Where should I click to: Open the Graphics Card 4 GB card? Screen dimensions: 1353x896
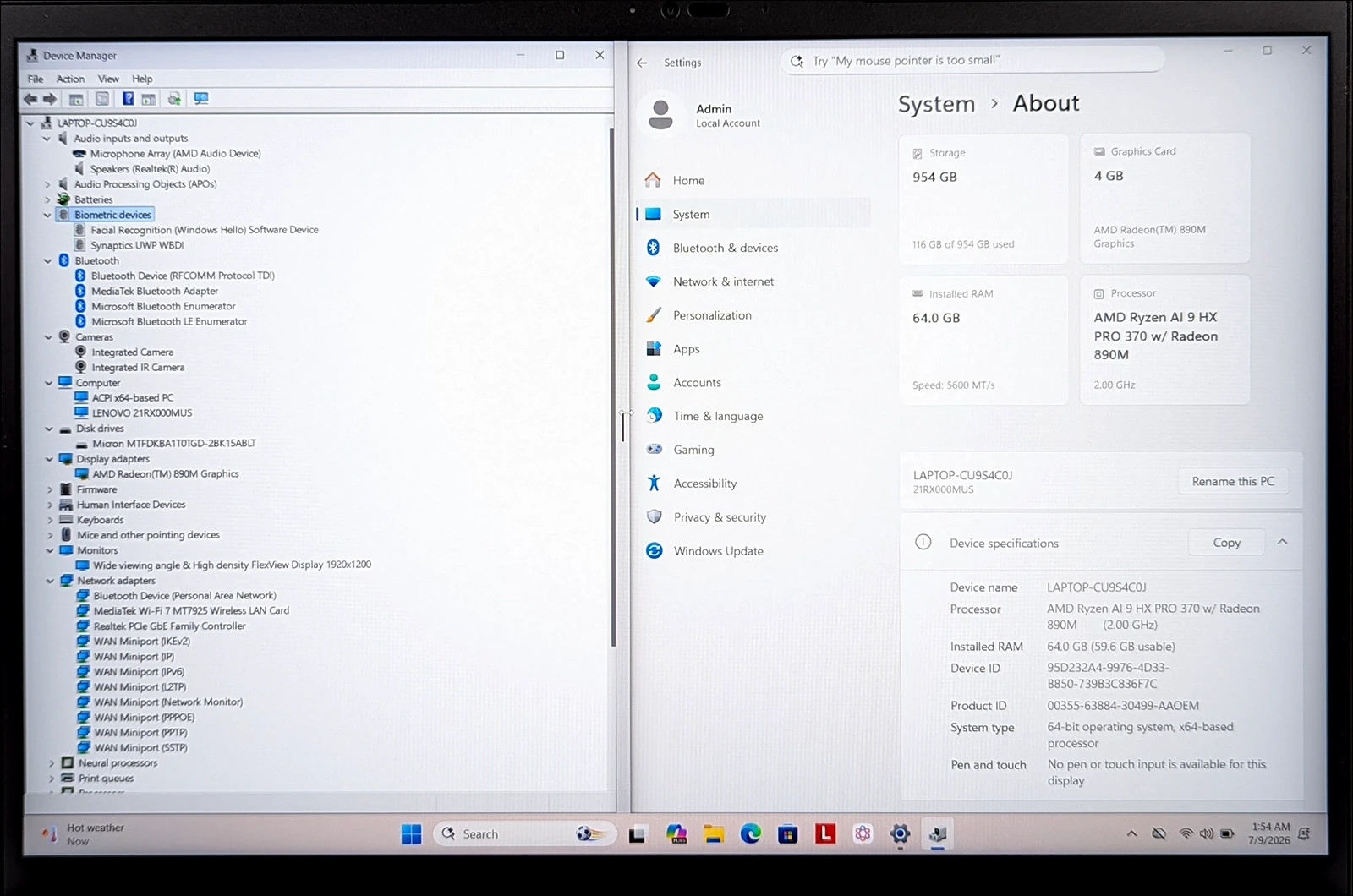[1165, 199]
